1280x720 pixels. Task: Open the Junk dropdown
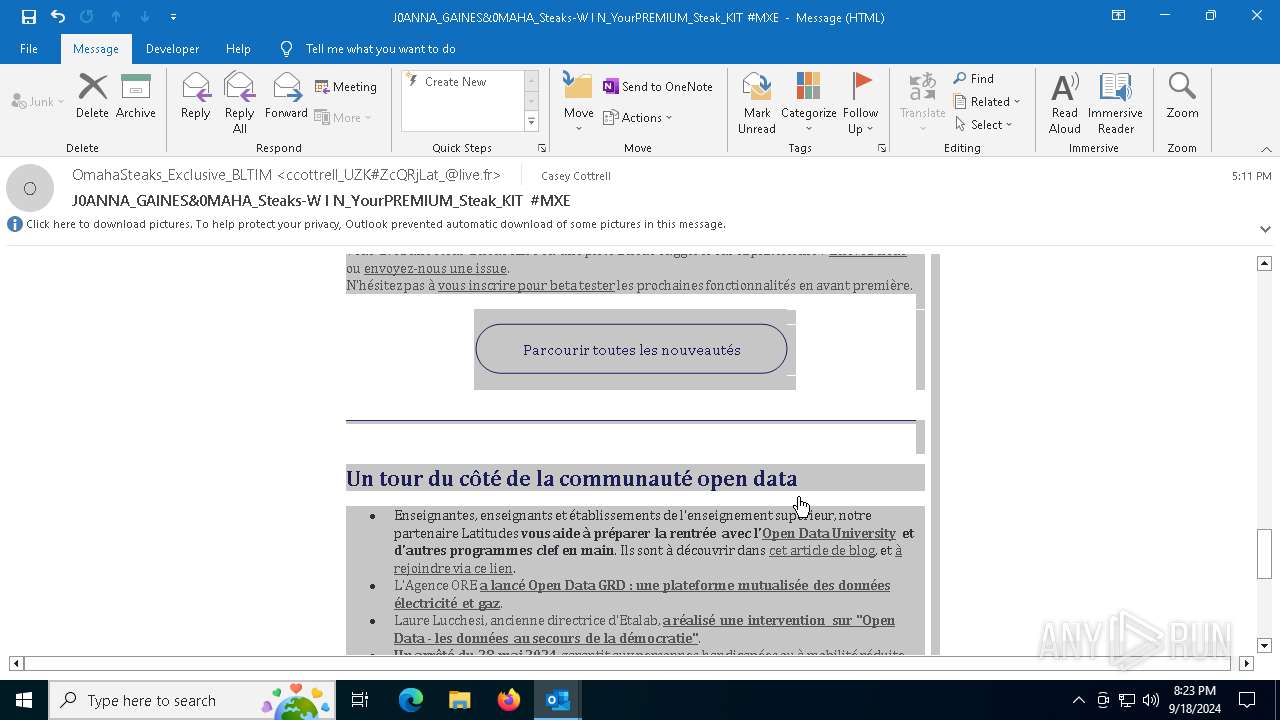pyautogui.click(x=38, y=101)
